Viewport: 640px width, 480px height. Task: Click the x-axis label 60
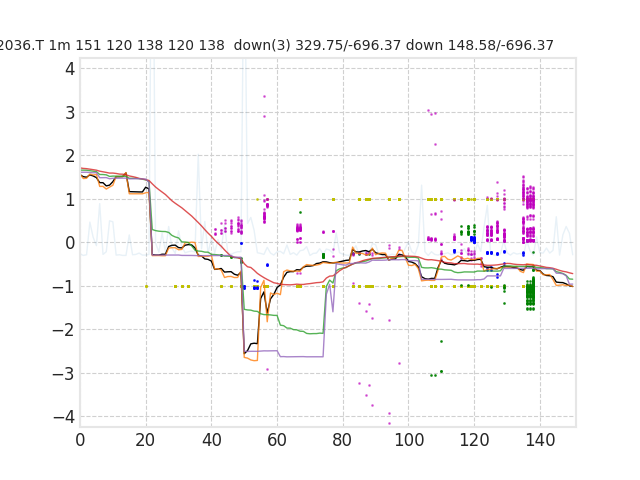coord(277,440)
